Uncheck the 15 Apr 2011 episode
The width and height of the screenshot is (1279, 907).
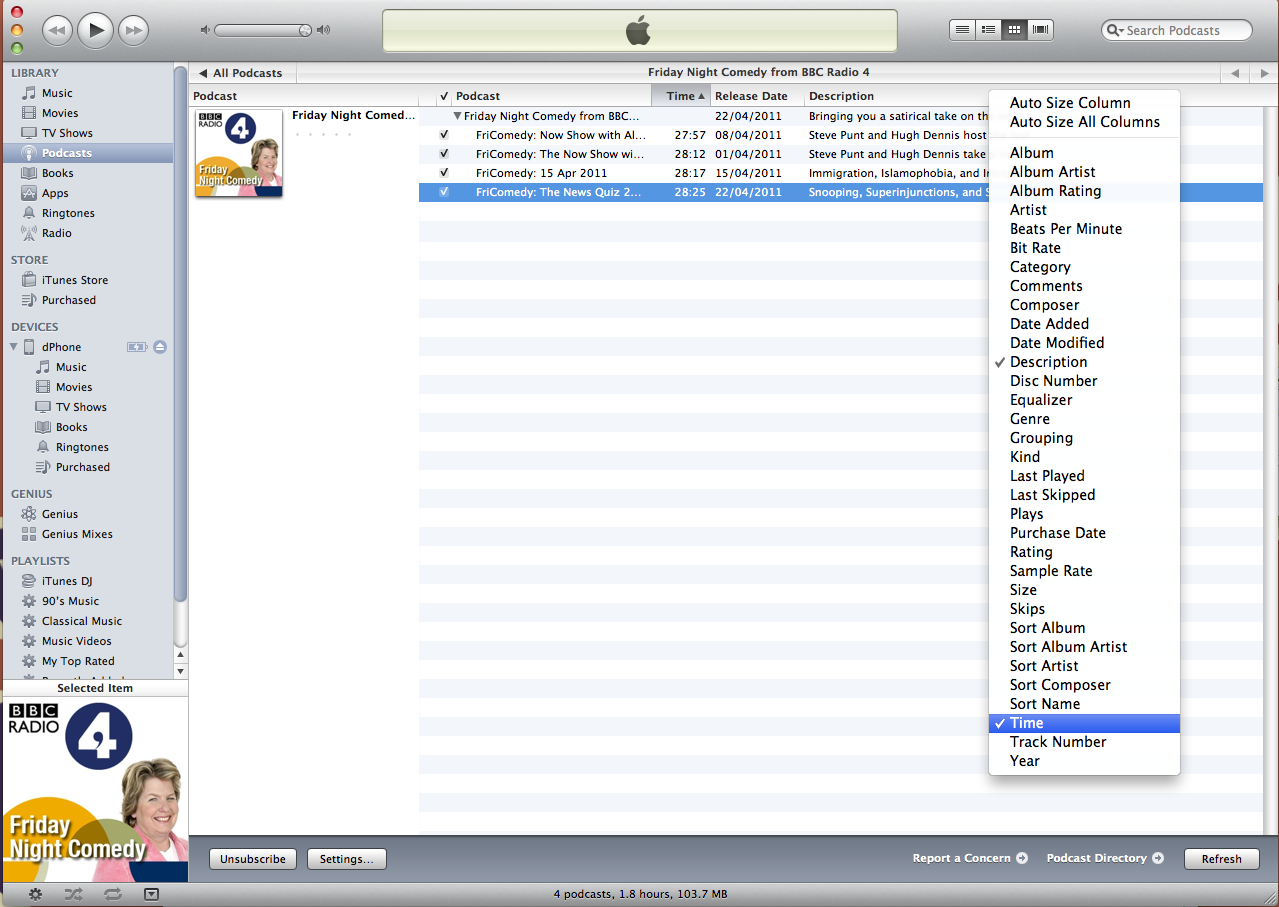point(444,173)
